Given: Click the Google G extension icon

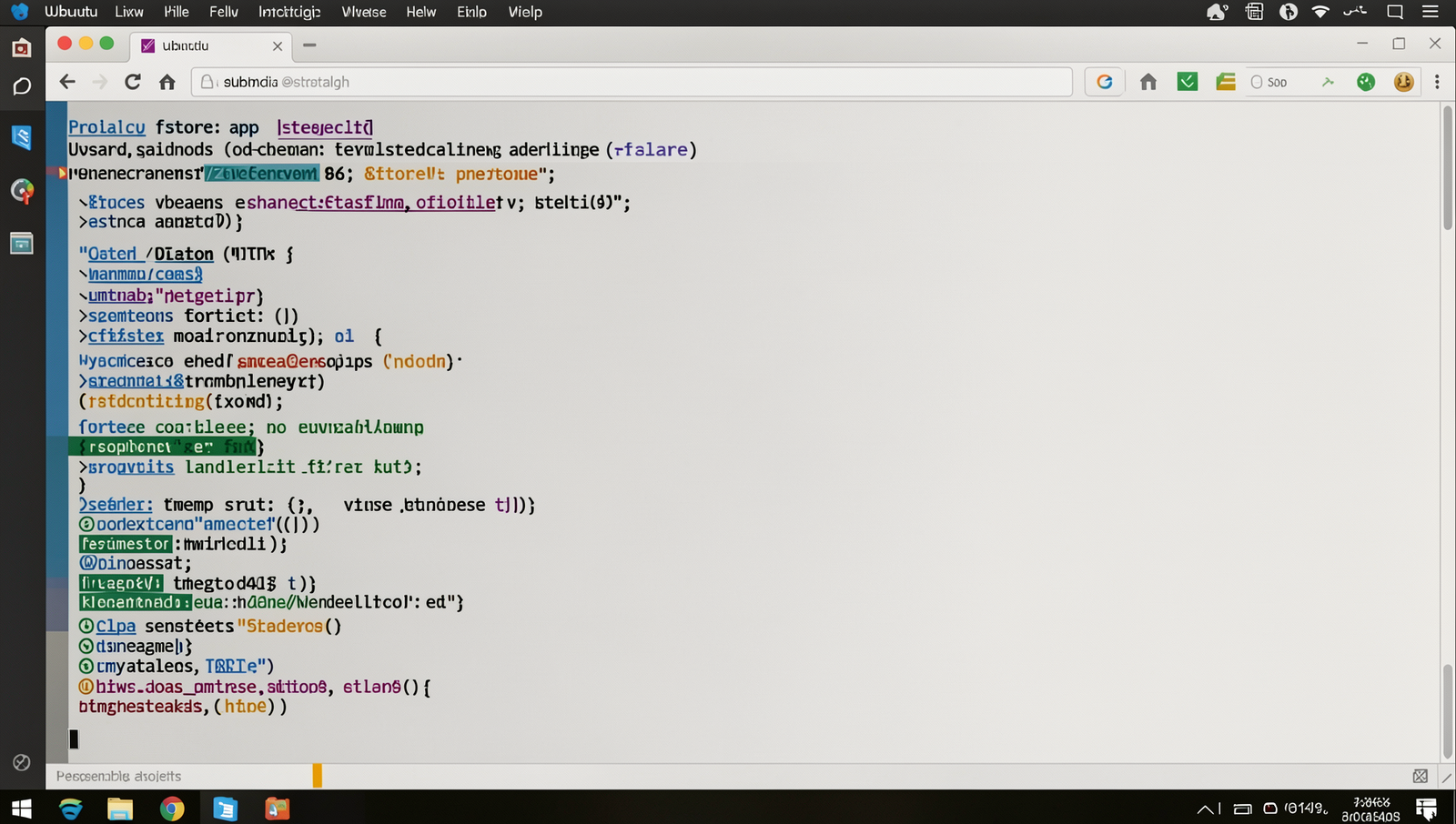Looking at the screenshot, I should 1105,82.
